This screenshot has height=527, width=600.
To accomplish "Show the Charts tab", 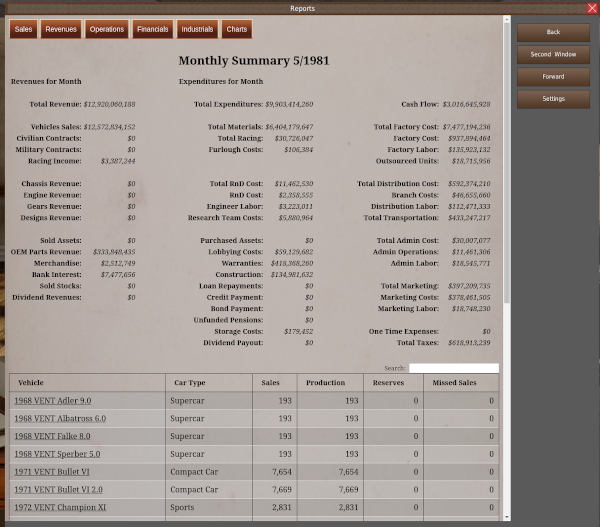I will [236, 30].
